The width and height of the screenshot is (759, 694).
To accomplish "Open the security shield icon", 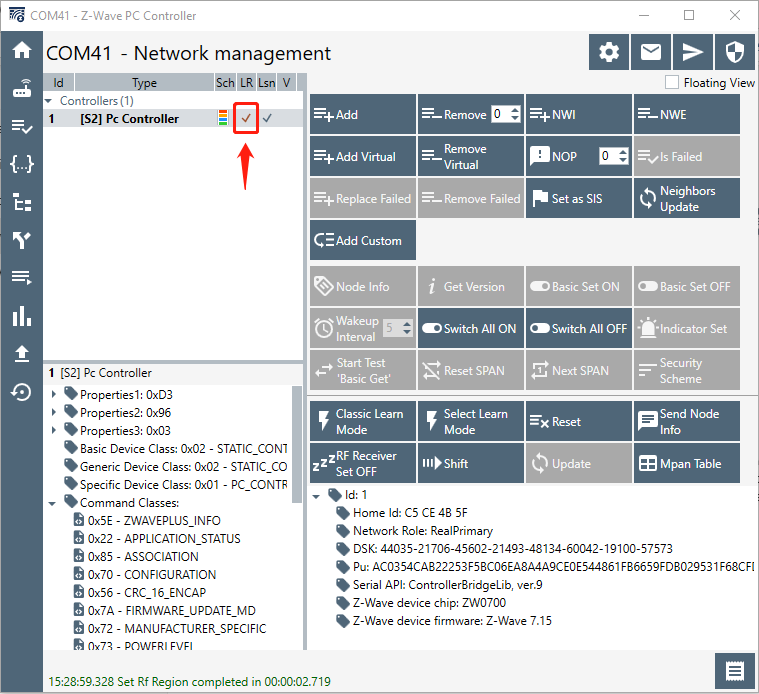I will (734, 52).
